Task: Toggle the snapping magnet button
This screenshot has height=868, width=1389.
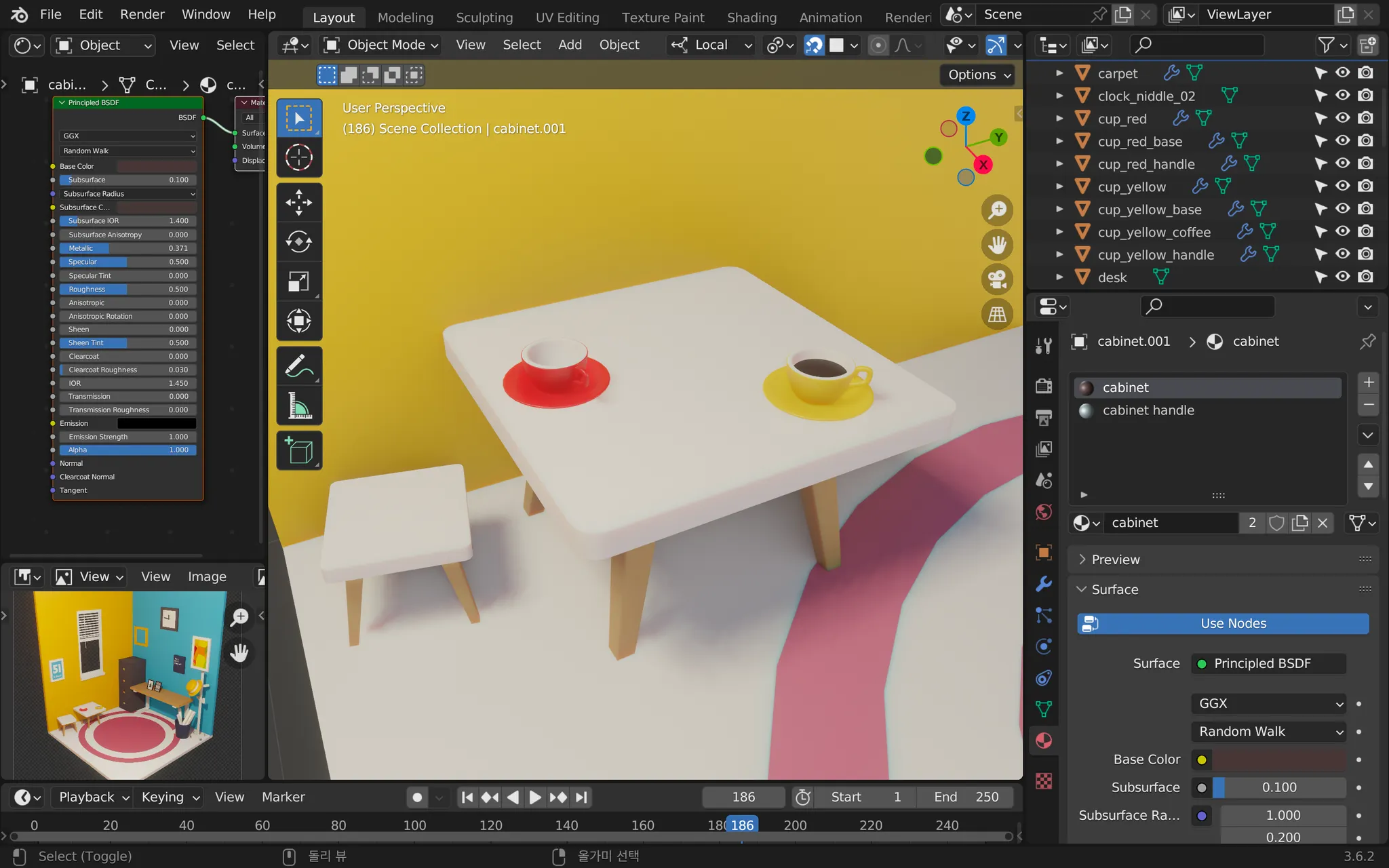Action: click(x=814, y=45)
